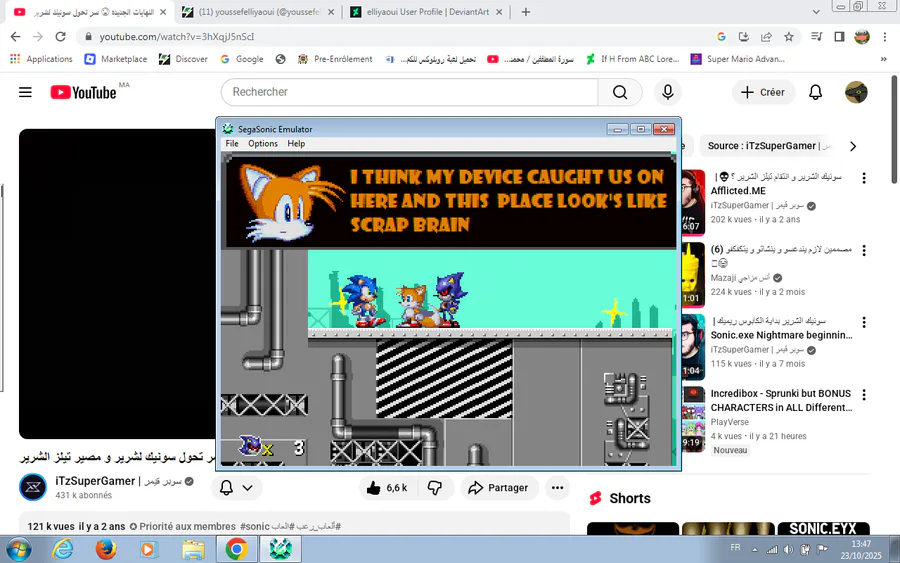The width and height of the screenshot is (900, 563).
Task: Close the YouTube browser tab
Action: (x=163, y=12)
